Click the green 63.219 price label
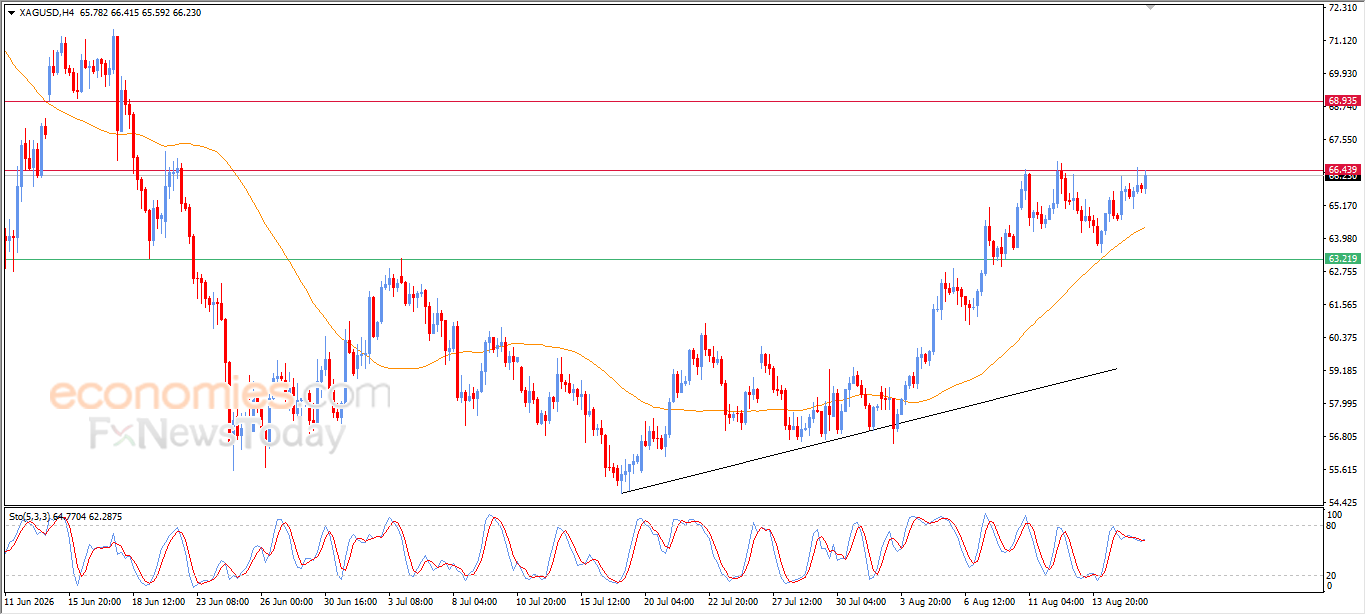Screen dimensions: 1366x615 click(1342, 259)
